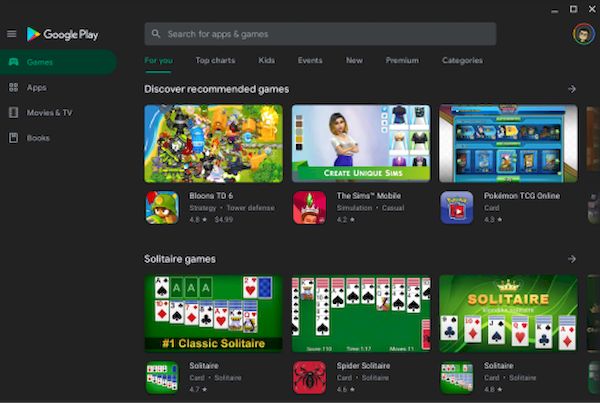This screenshot has width=600, height=404.
Task: Click the Spider Solitaire title
Action: tap(363, 366)
